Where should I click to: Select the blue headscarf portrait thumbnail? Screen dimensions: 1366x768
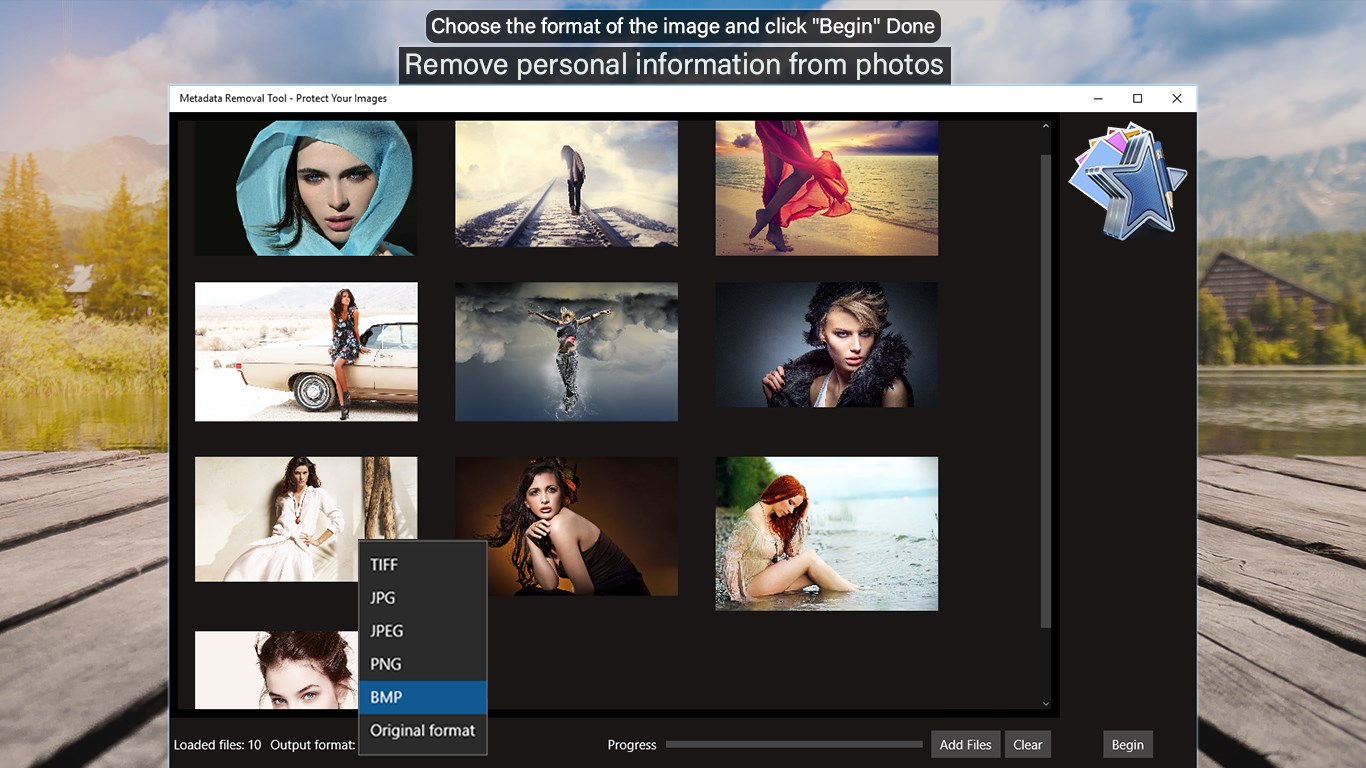coord(306,188)
